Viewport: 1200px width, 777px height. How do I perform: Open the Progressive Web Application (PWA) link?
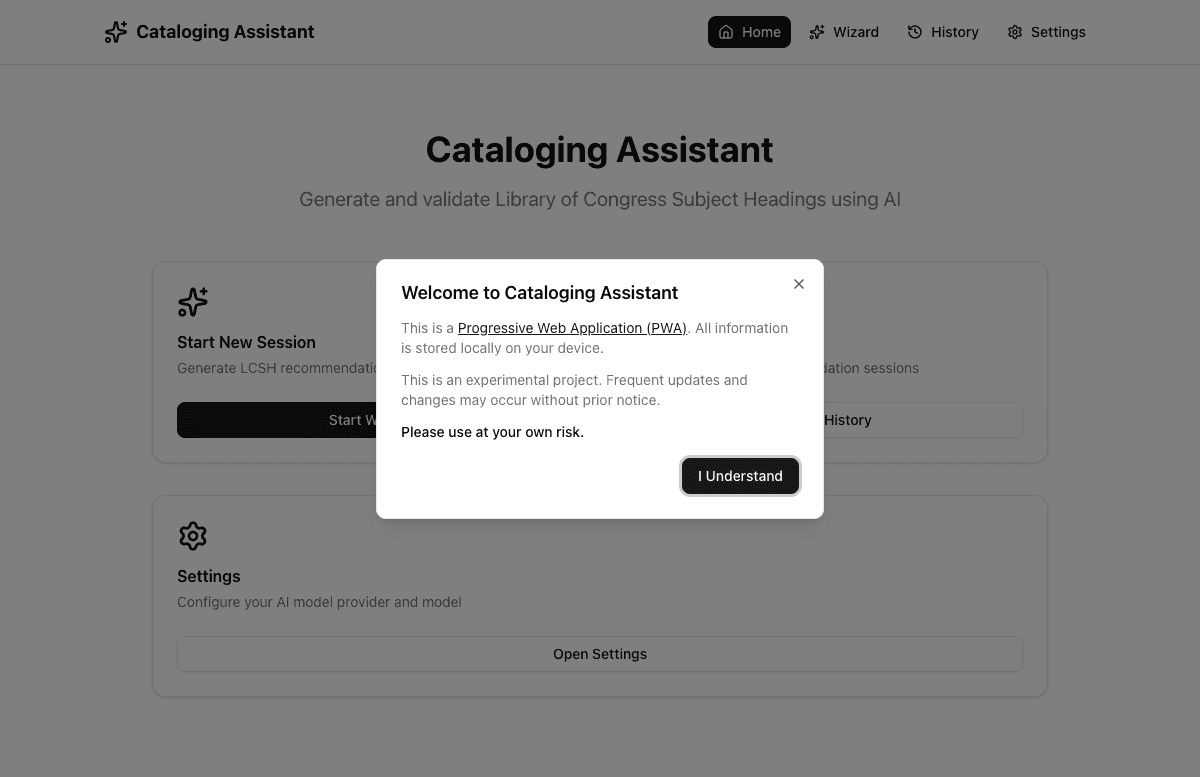pos(571,328)
